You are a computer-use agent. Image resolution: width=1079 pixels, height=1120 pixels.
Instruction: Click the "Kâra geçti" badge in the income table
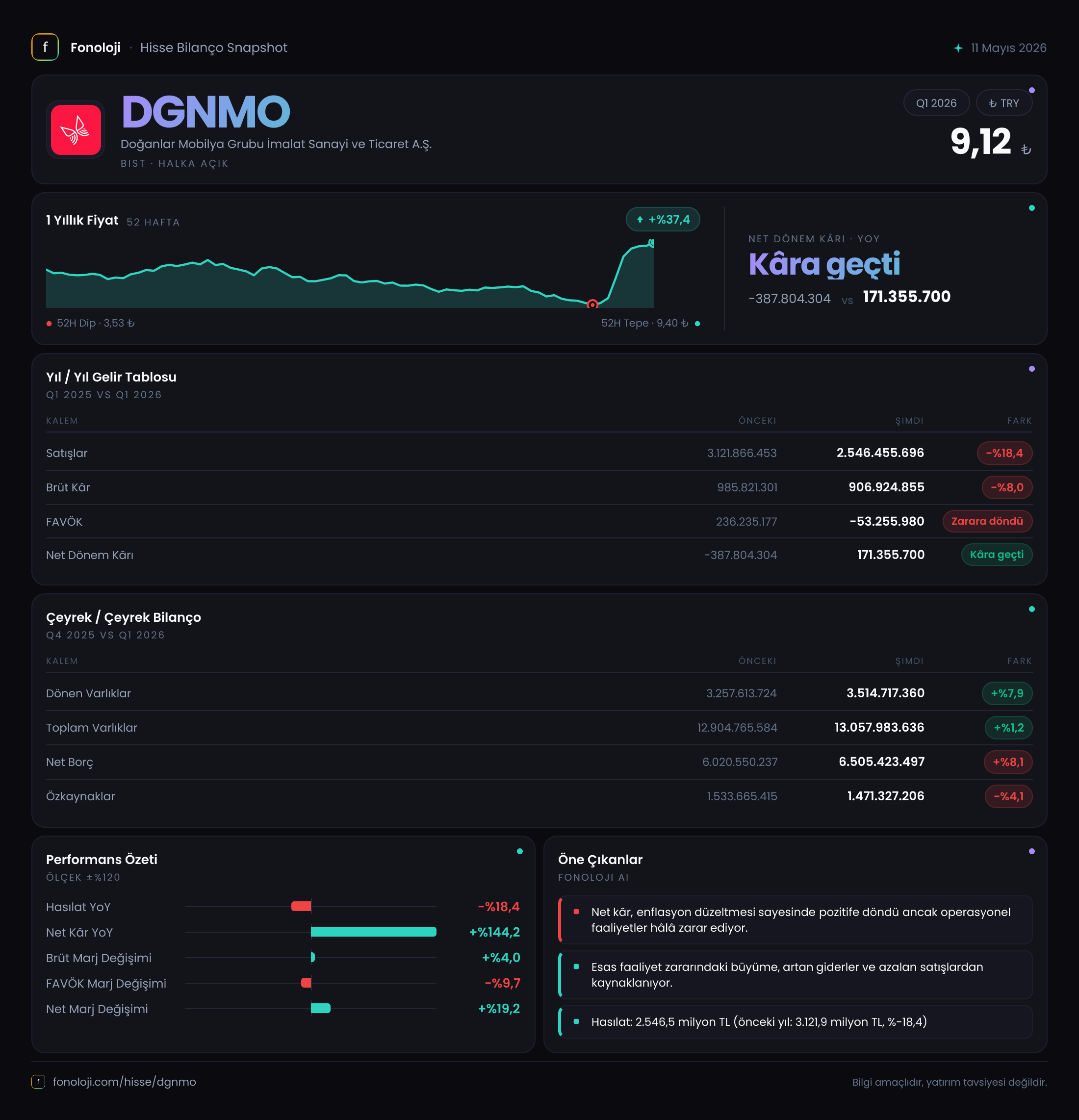click(997, 555)
